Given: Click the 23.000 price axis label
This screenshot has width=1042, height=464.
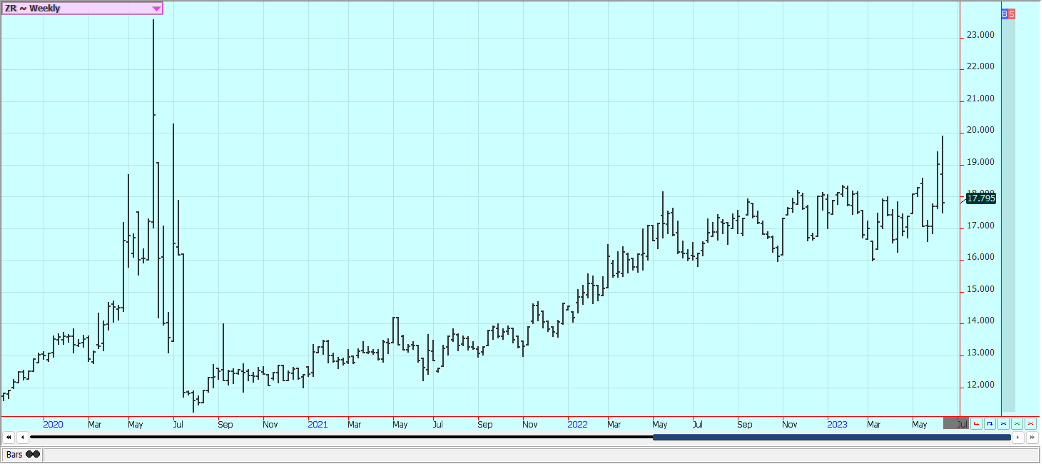Looking at the screenshot, I should pyautogui.click(x=980, y=35).
